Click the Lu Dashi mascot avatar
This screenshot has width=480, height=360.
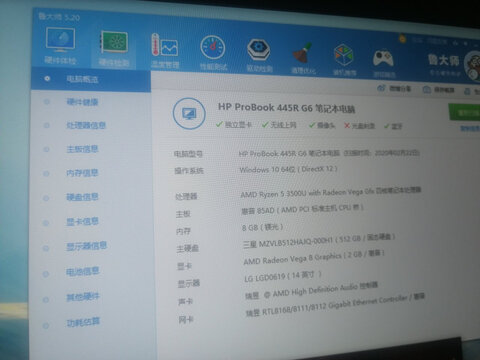tap(473, 65)
